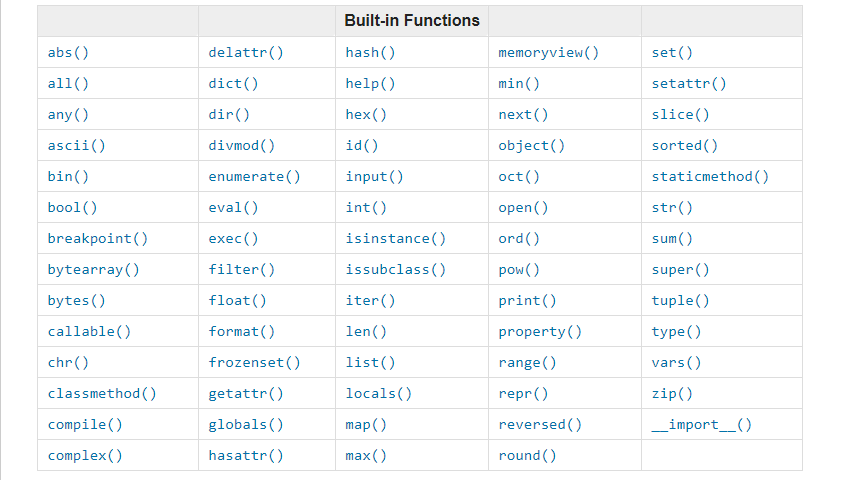Open the complex() link
Viewport: 846px width, 480px height.
click(x=85, y=456)
